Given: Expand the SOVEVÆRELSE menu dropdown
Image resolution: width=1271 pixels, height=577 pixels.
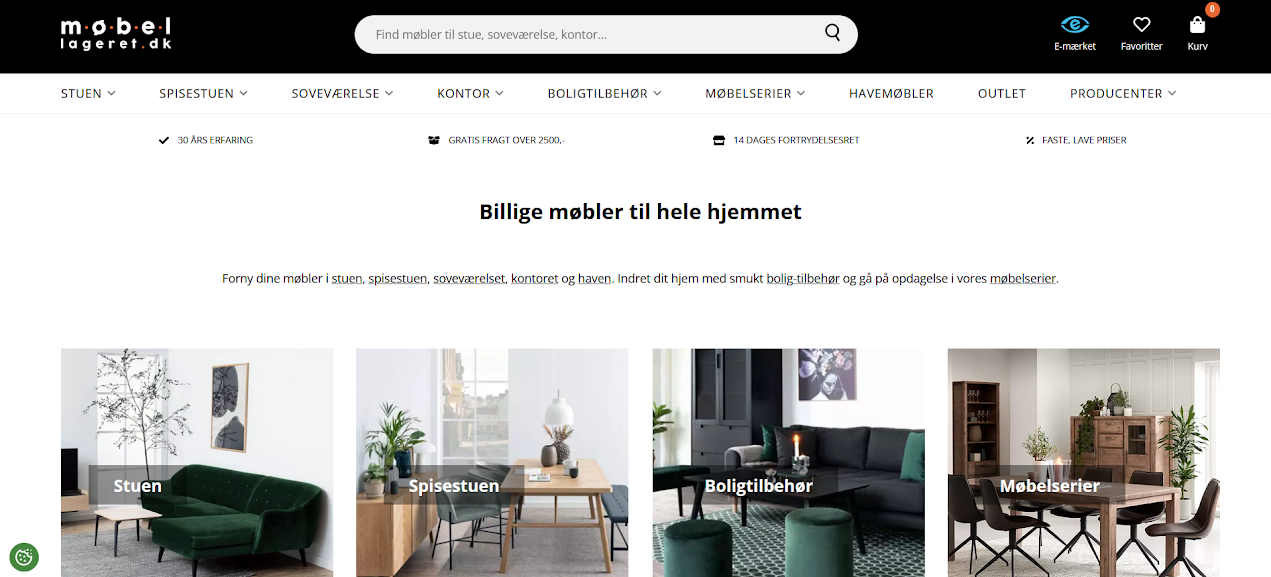Looking at the screenshot, I should [x=342, y=93].
